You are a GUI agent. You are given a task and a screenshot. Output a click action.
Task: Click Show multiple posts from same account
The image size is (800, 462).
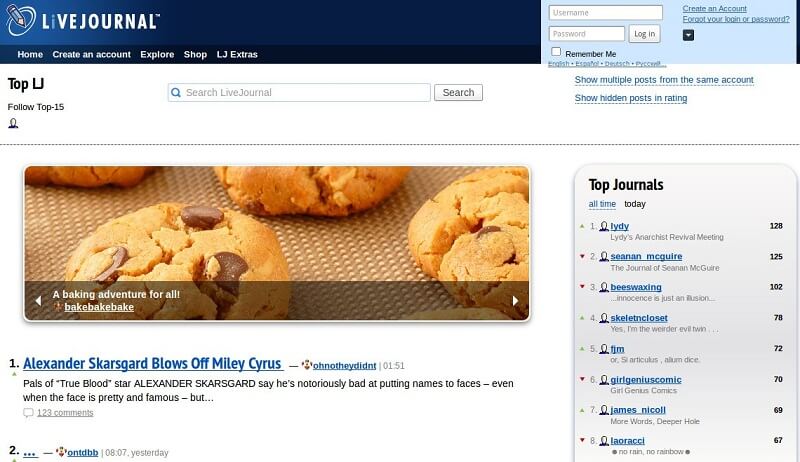pyautogui.click(x=664, y=80)
